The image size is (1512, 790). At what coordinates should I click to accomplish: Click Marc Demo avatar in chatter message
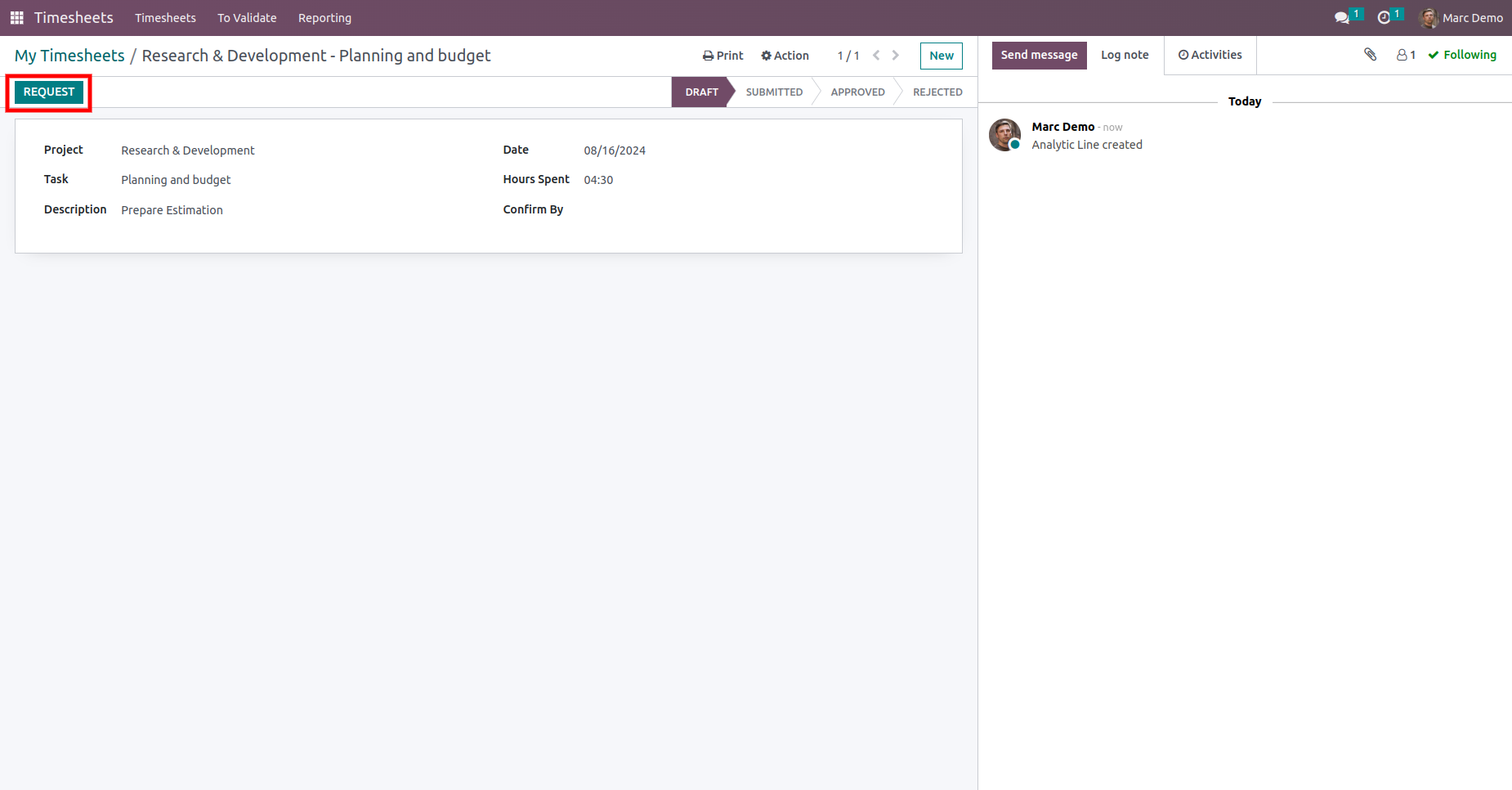coord(1004,135)
